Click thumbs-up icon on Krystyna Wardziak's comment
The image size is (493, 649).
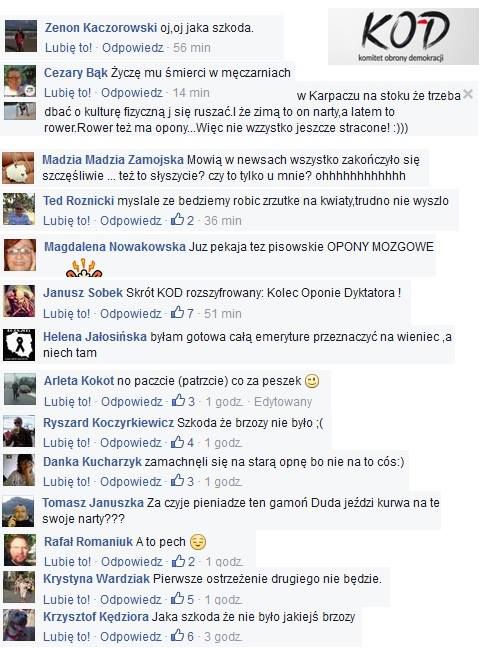pos(177,599)
